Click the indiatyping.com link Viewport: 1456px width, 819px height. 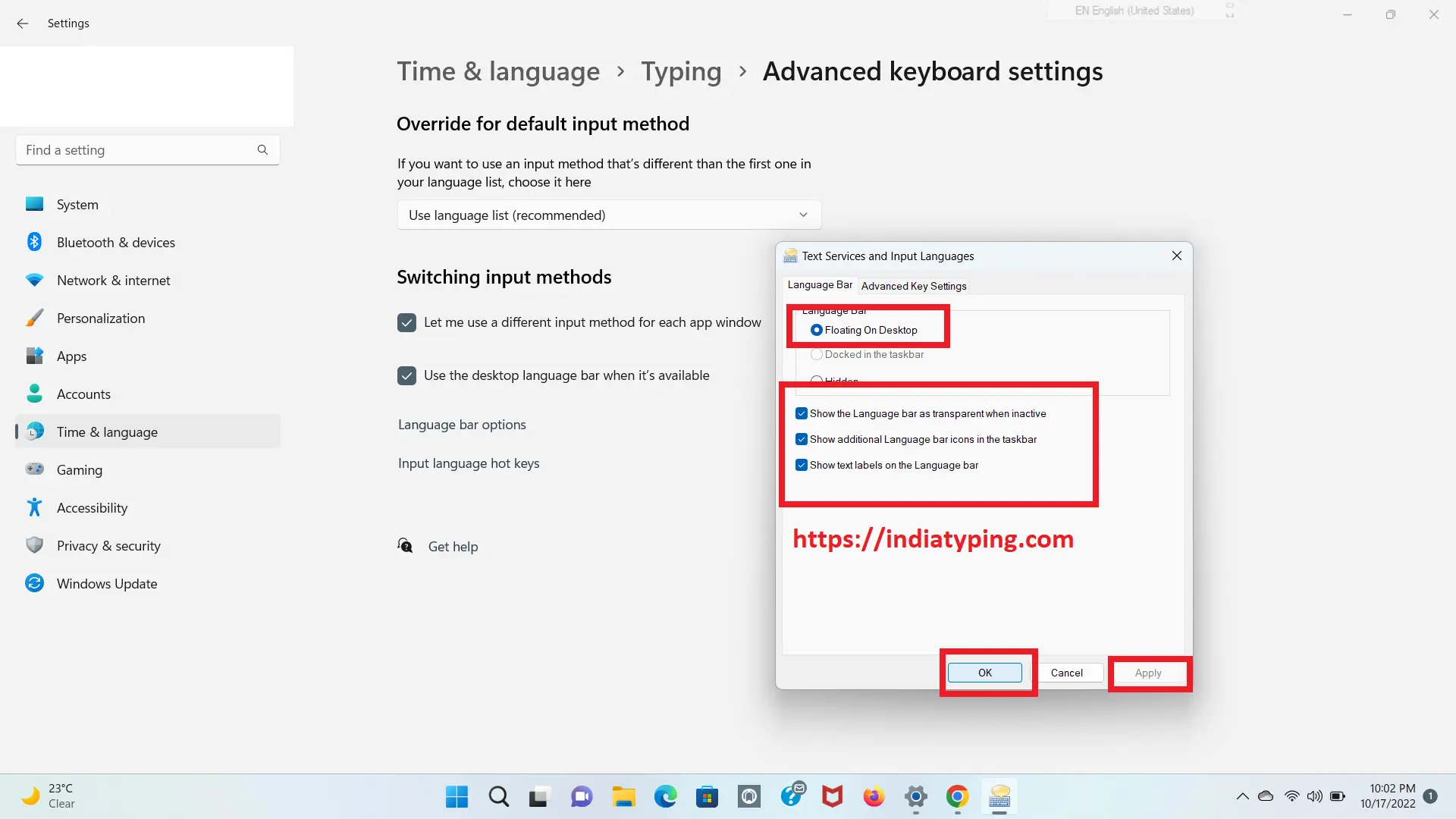(933, 539)
